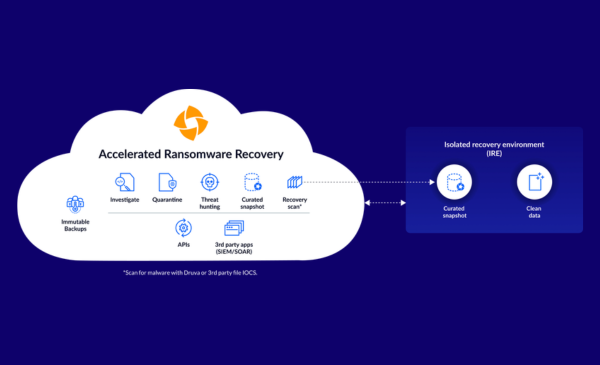Click the footnote about scanning for malware
Screen dimensions: 600x365
click(x=190, y=273)
